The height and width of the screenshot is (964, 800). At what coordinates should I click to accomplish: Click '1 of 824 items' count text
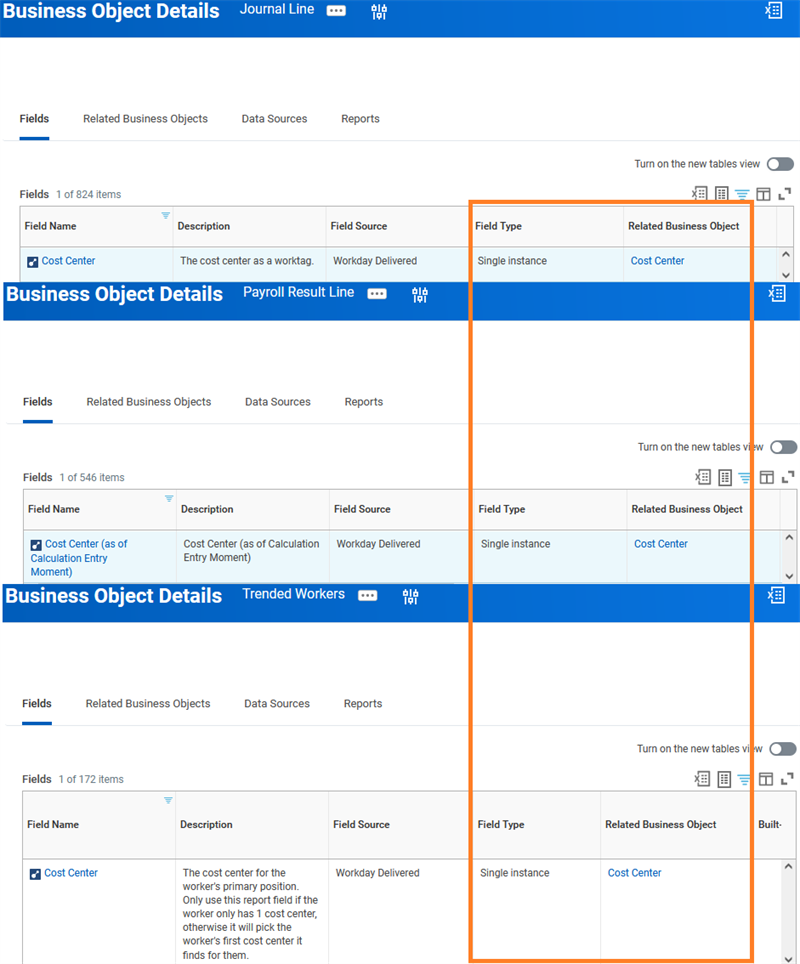tap(89, 194)
